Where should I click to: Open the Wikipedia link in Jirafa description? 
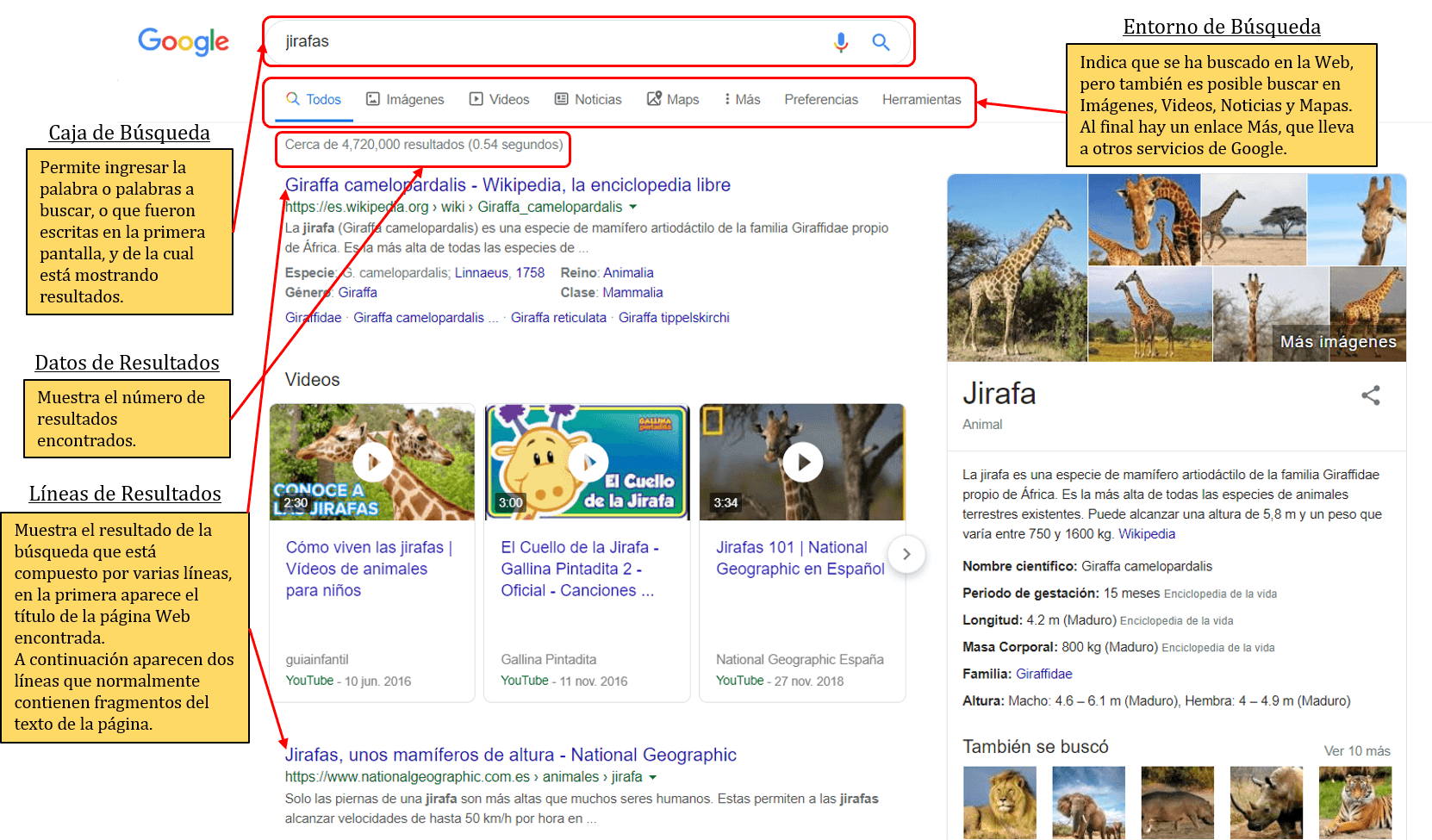pyautogui.click(x=1147, y=533)
